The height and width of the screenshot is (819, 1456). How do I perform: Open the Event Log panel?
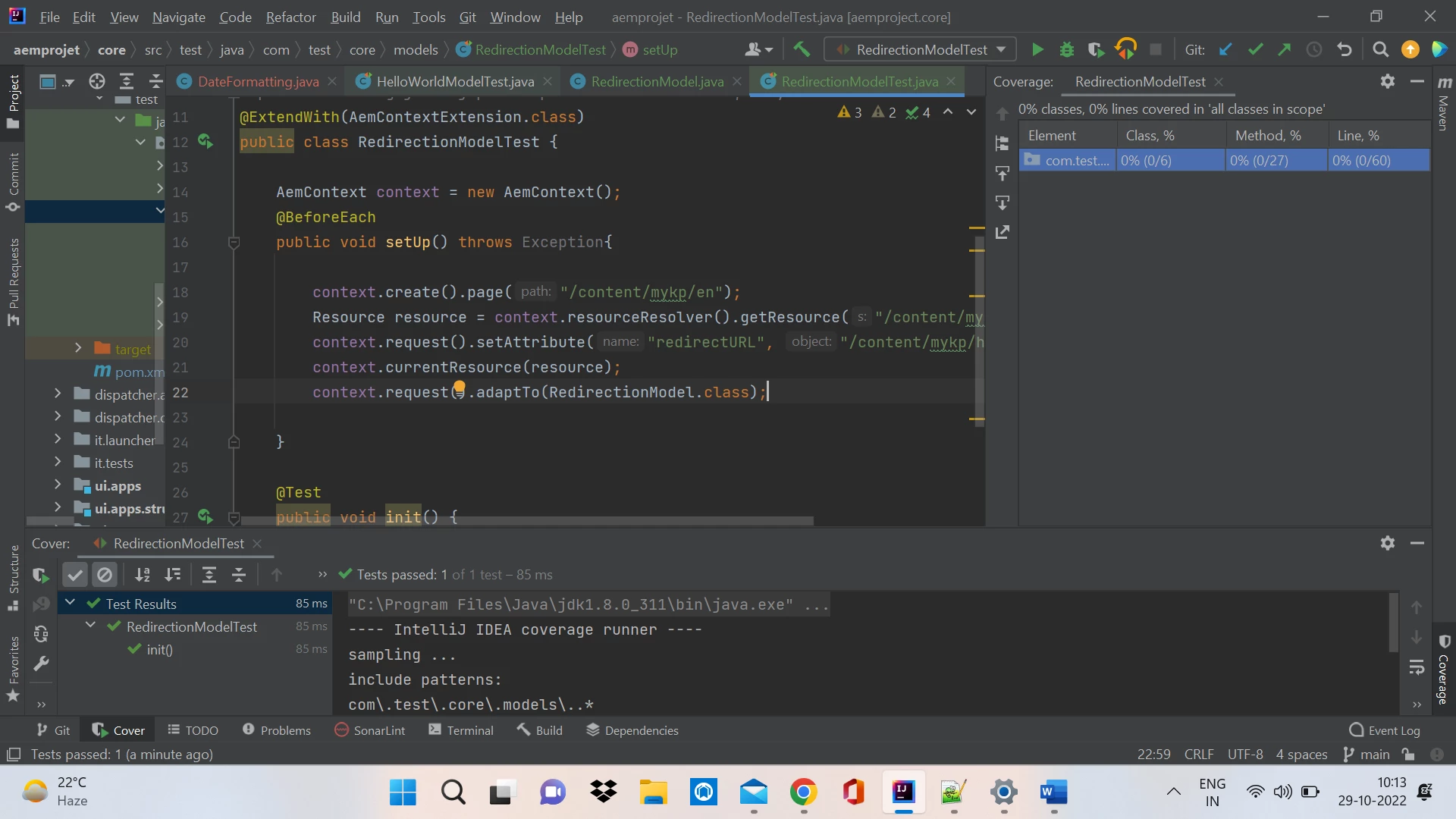tap(1385, 730)
